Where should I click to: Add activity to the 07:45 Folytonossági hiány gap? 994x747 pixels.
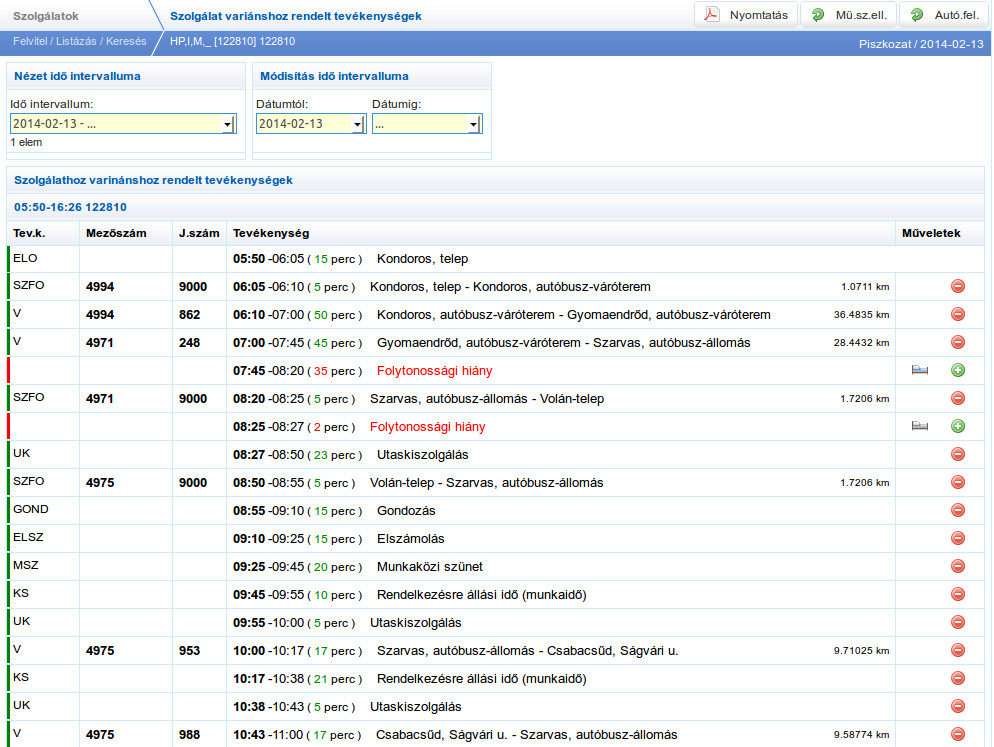[x=958, y=370]
